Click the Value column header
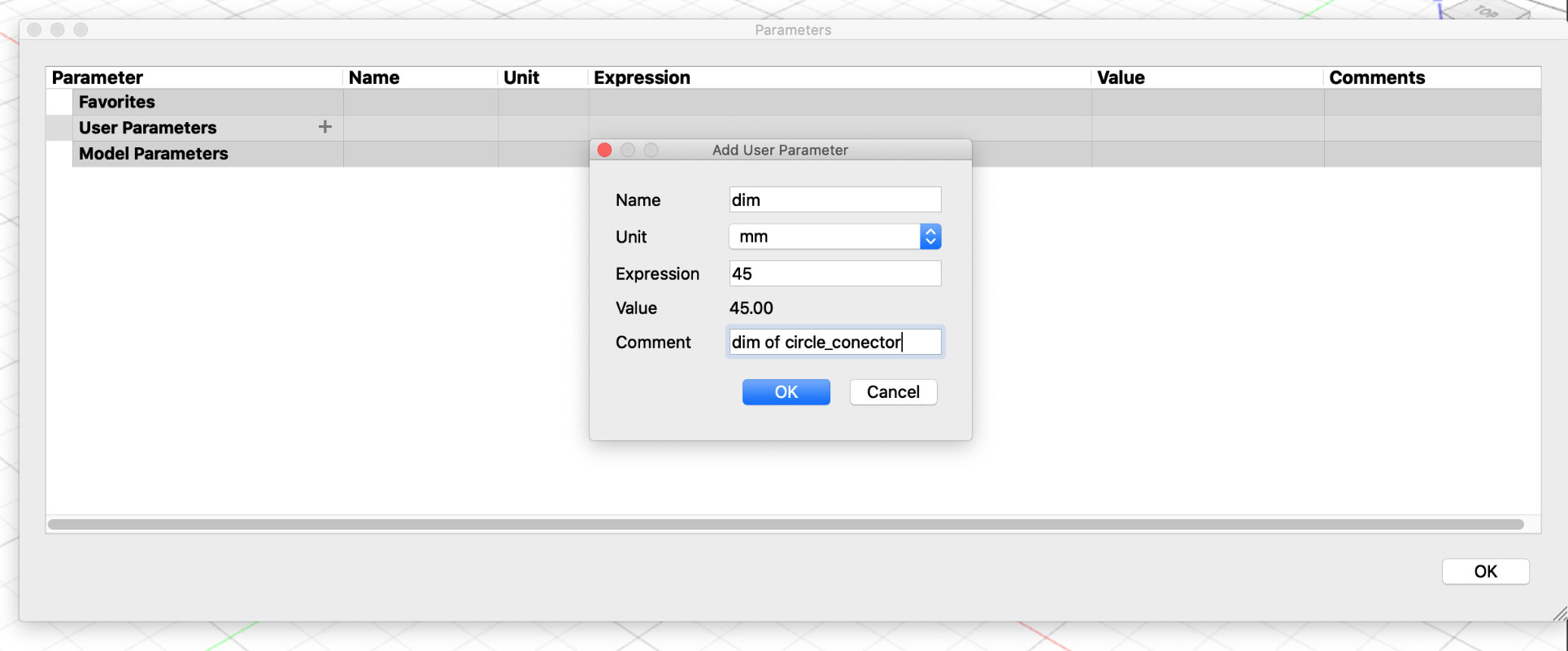 point(1208,77)
